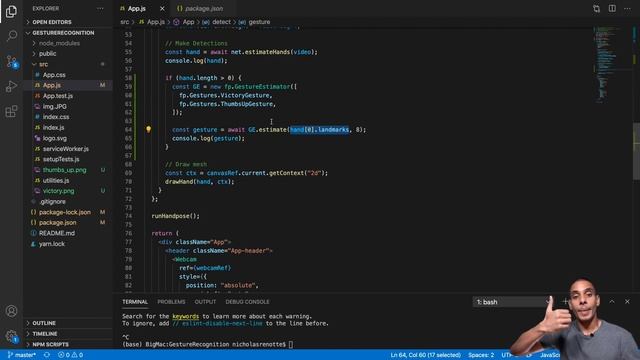Close the terminal panel
The image size is (640, 360).
[627, 302]
